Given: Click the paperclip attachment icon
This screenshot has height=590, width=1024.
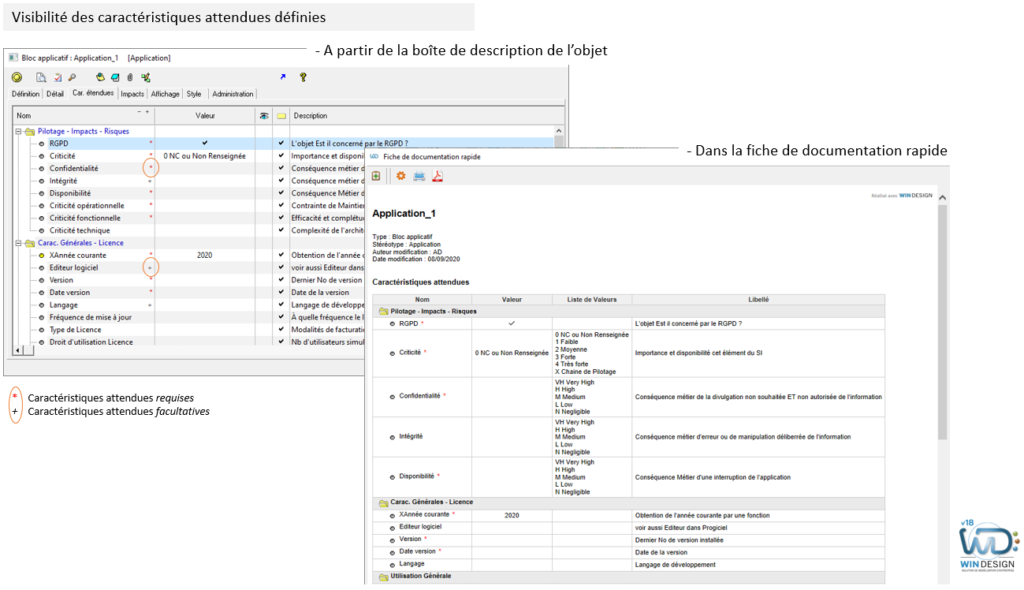Looking at the screenshot, I should point(130,77).
